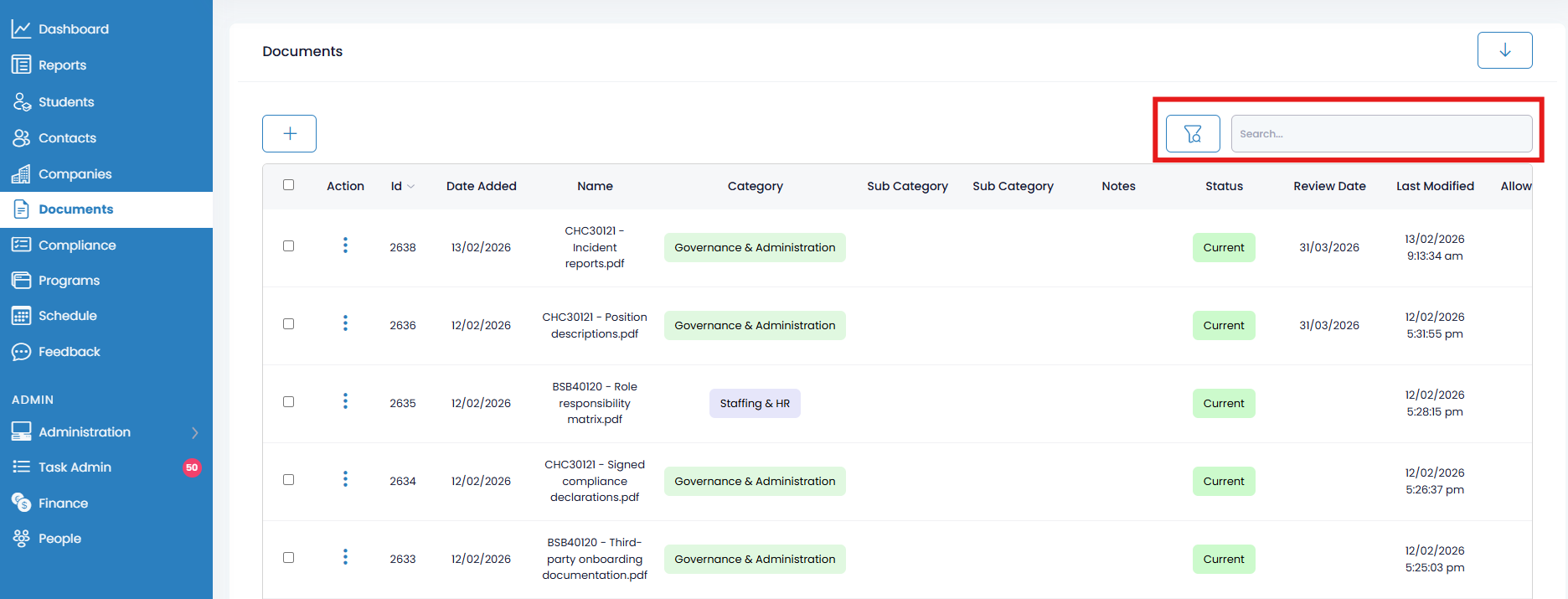Select checkbox for row 2633

point(288,558)
